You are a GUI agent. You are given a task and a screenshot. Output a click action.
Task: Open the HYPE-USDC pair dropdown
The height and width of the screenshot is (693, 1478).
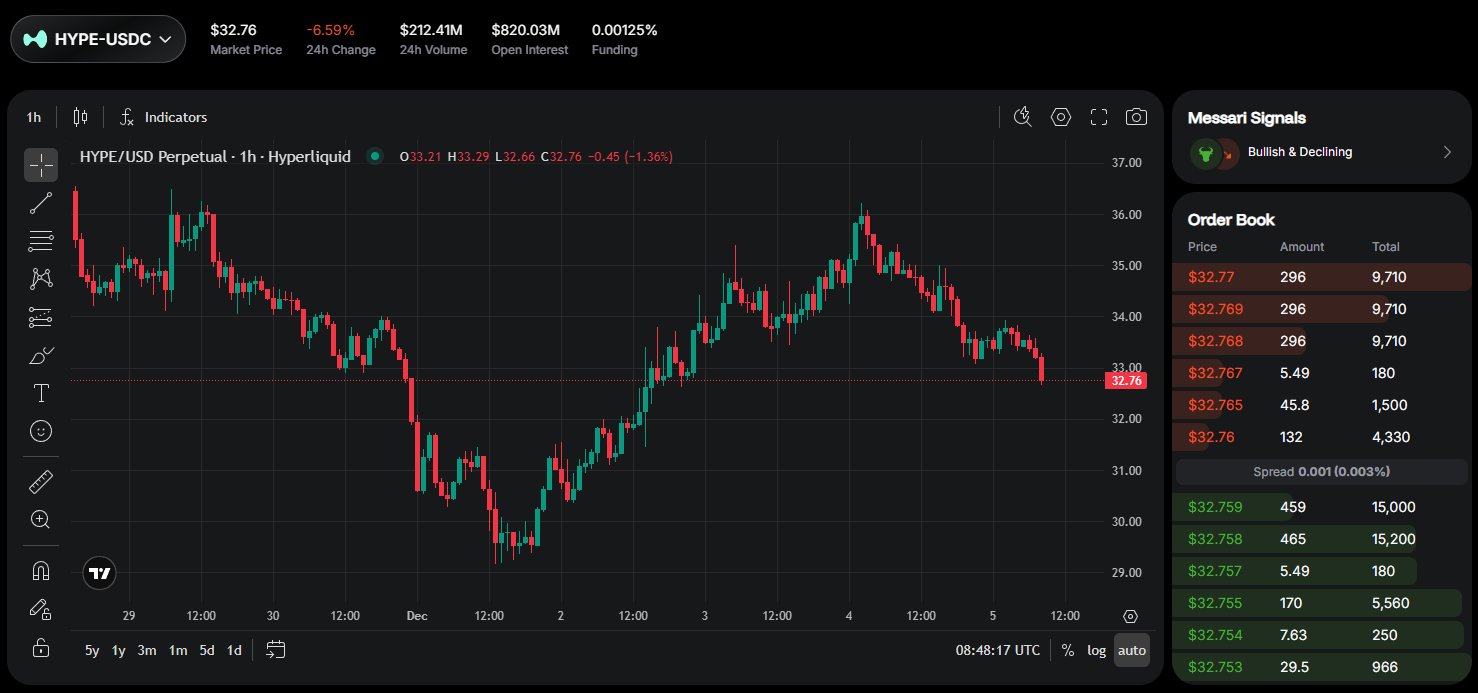click(98, 39)
